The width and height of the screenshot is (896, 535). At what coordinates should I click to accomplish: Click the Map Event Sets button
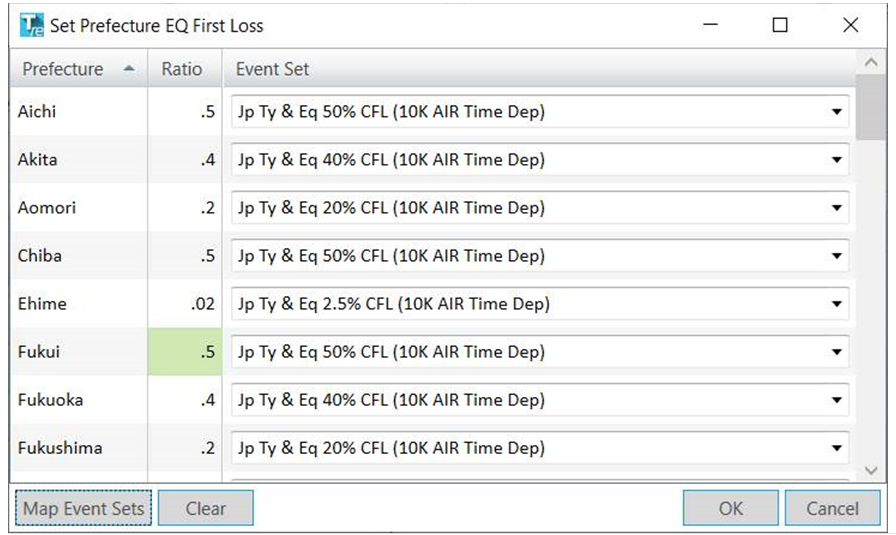pos(84,508)
